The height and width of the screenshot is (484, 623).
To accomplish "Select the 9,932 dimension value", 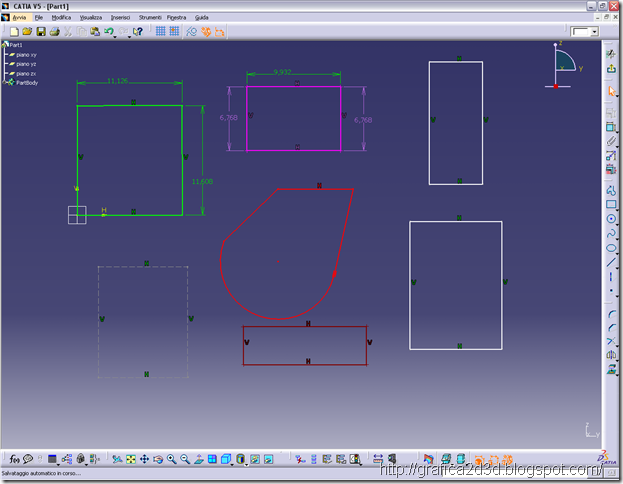I will click(x=282, y=72).
